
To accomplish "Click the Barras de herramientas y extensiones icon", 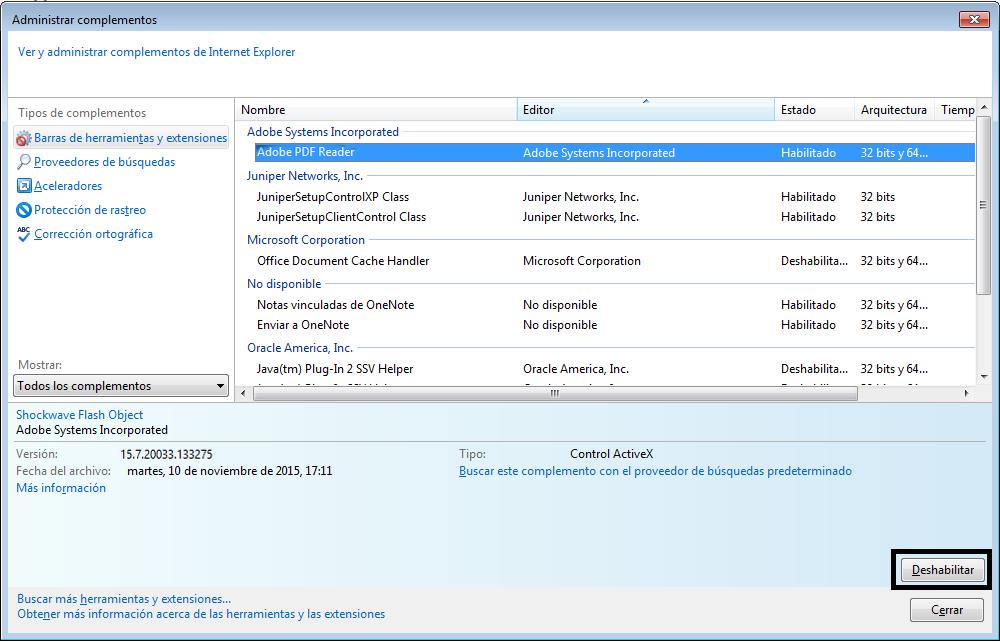I will pyautogui.click(x=24, y=139).
